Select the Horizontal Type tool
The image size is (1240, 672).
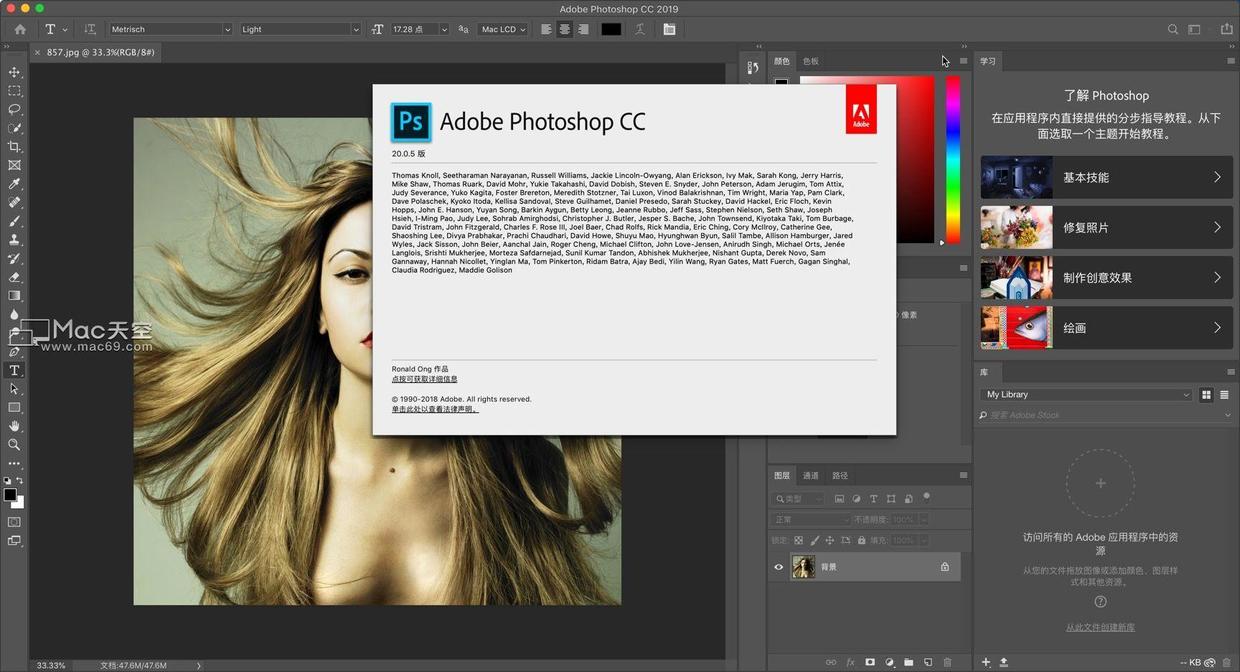14,370
